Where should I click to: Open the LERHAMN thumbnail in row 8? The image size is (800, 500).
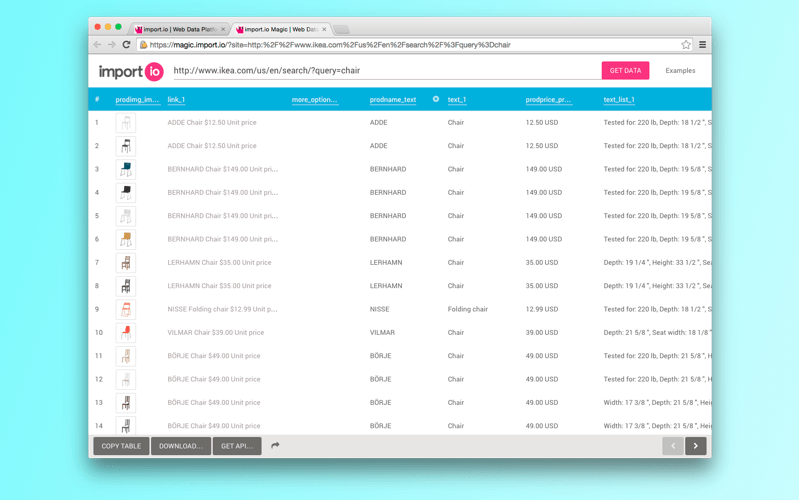126,286
